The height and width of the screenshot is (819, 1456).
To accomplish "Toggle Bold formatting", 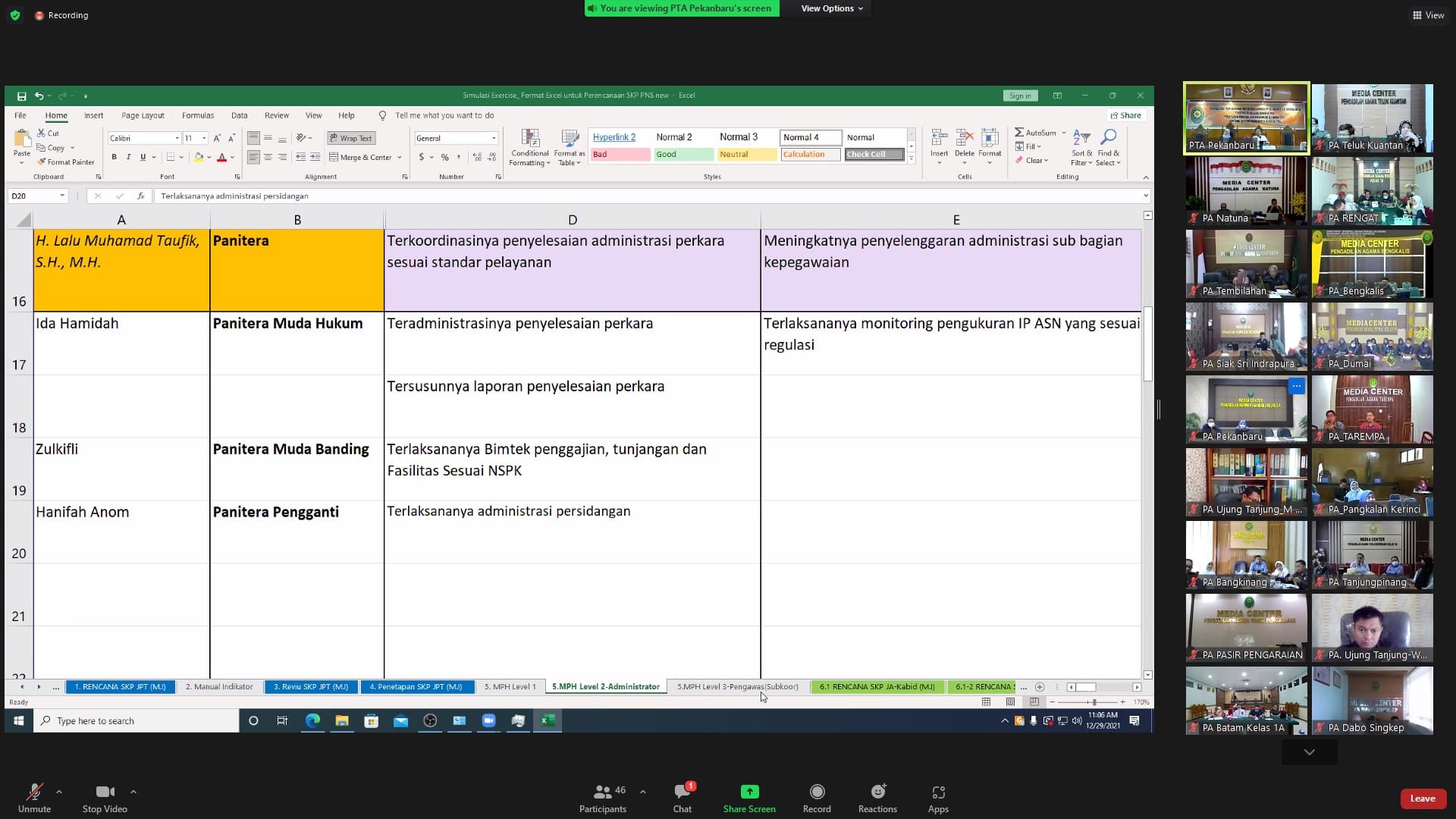I will pyautogui.click(x=114, y=157).
